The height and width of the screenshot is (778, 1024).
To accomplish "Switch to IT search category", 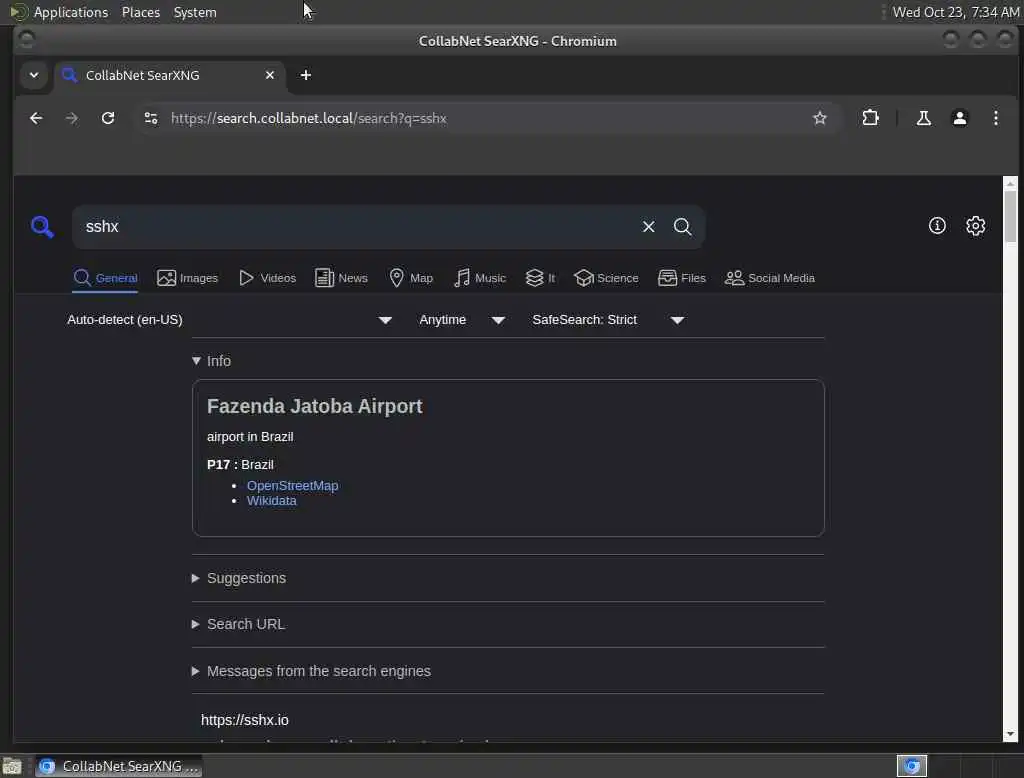I will (540, 278).
